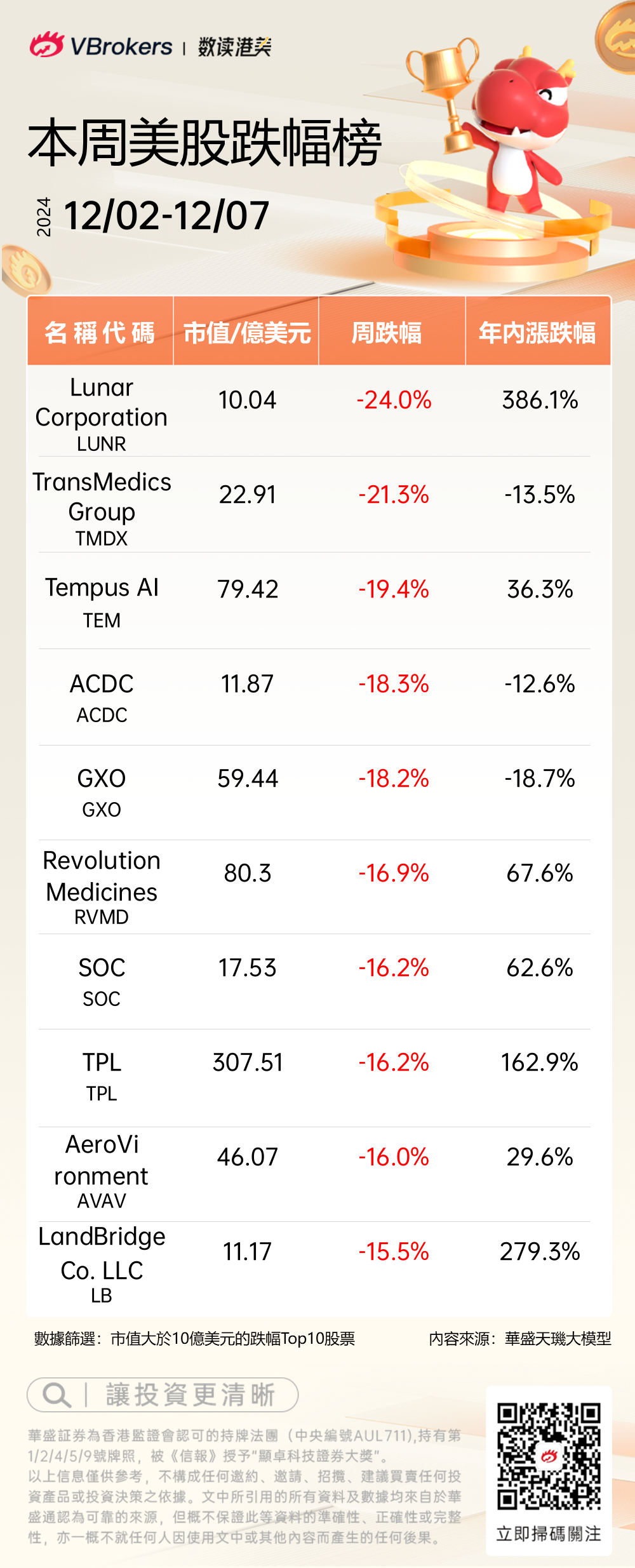
Task: Select the 名稱代碼 column header
Action: [100, 332]
